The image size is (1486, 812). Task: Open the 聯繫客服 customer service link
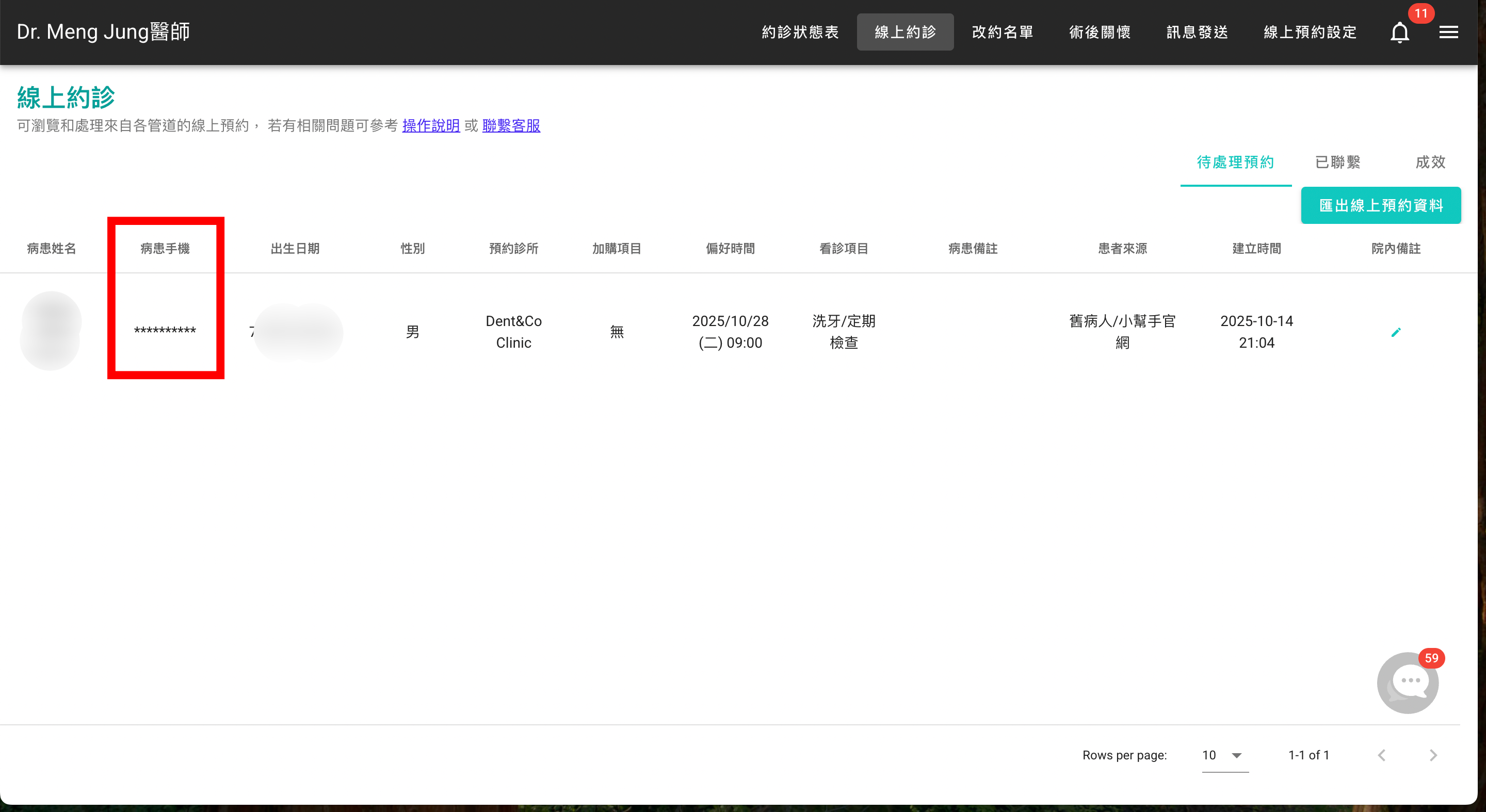[x=511, y=126]
